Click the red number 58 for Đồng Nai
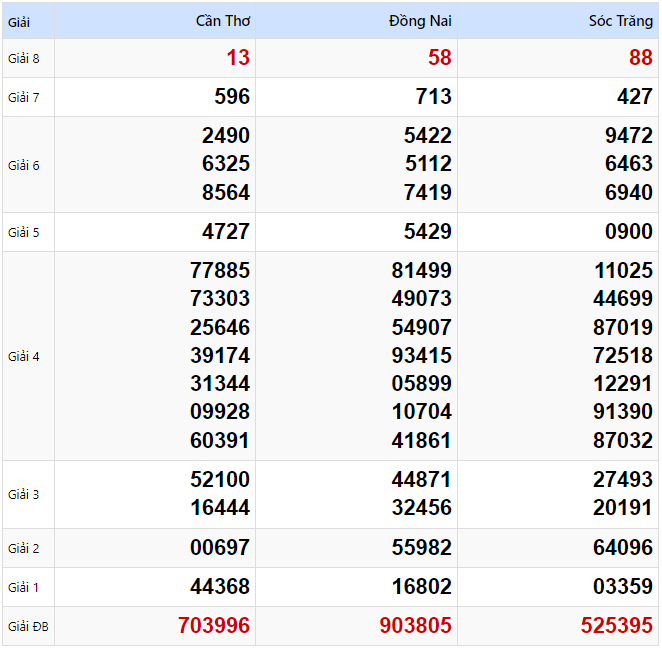This screenshot has width=662, height=649. click(439, 58)
